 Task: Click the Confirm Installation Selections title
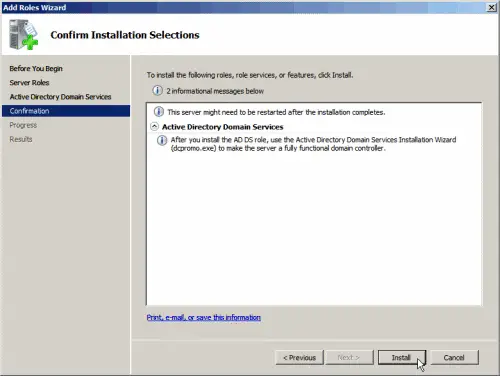125,35
